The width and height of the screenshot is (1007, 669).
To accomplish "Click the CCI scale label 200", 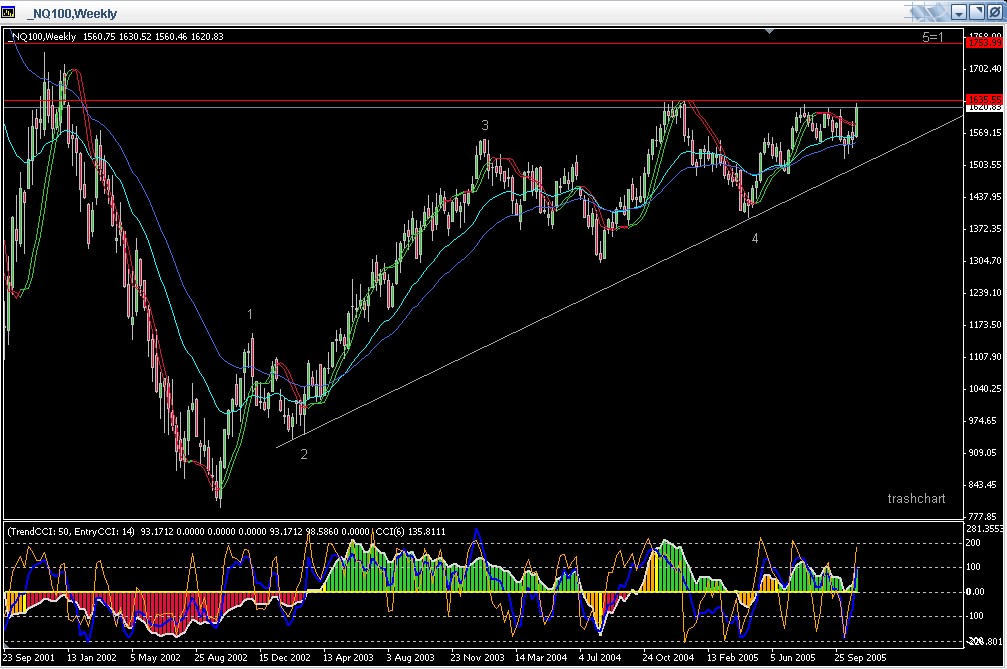I will pos(974,543).
